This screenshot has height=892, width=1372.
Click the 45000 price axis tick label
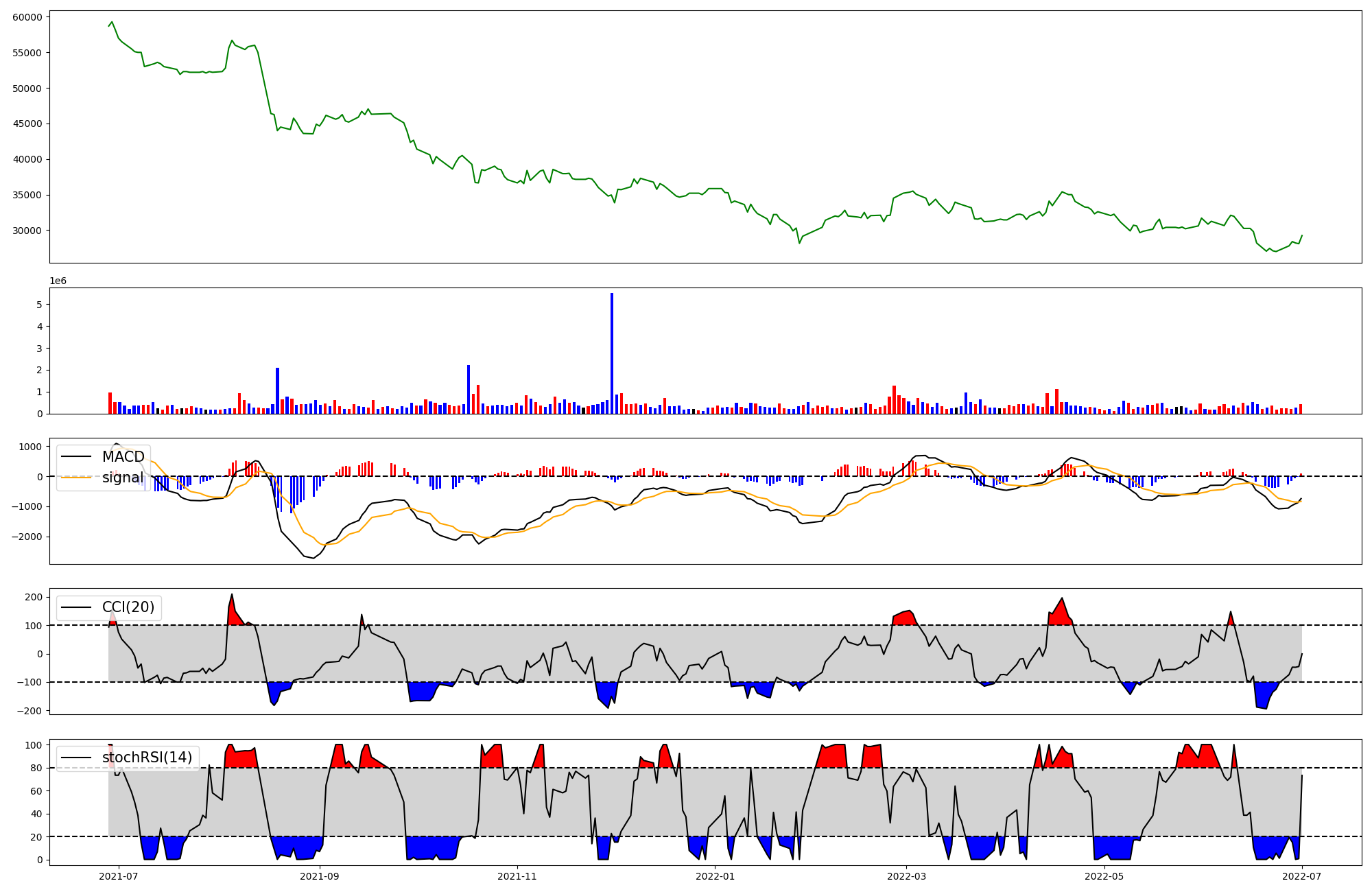(27, 124)
